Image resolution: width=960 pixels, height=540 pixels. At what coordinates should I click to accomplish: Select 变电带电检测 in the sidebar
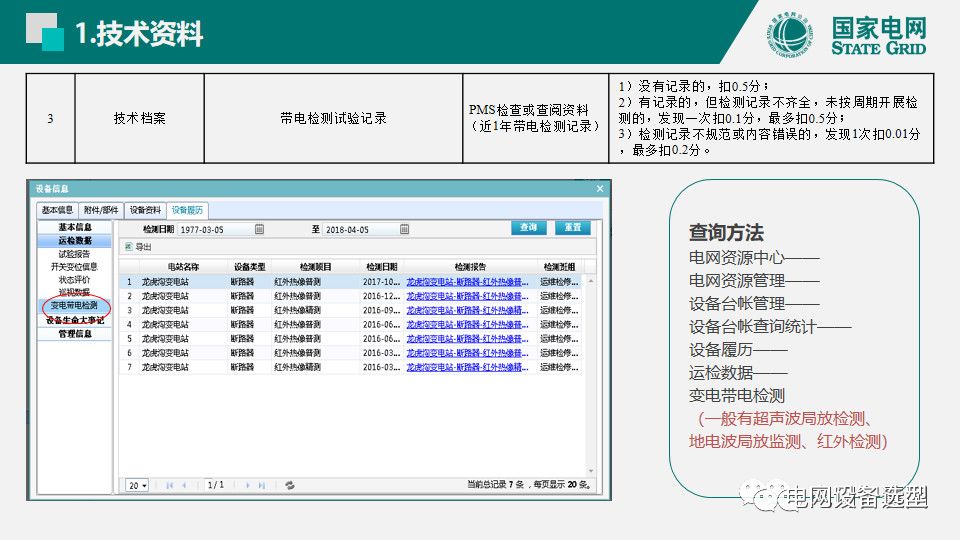click(75, 305)
